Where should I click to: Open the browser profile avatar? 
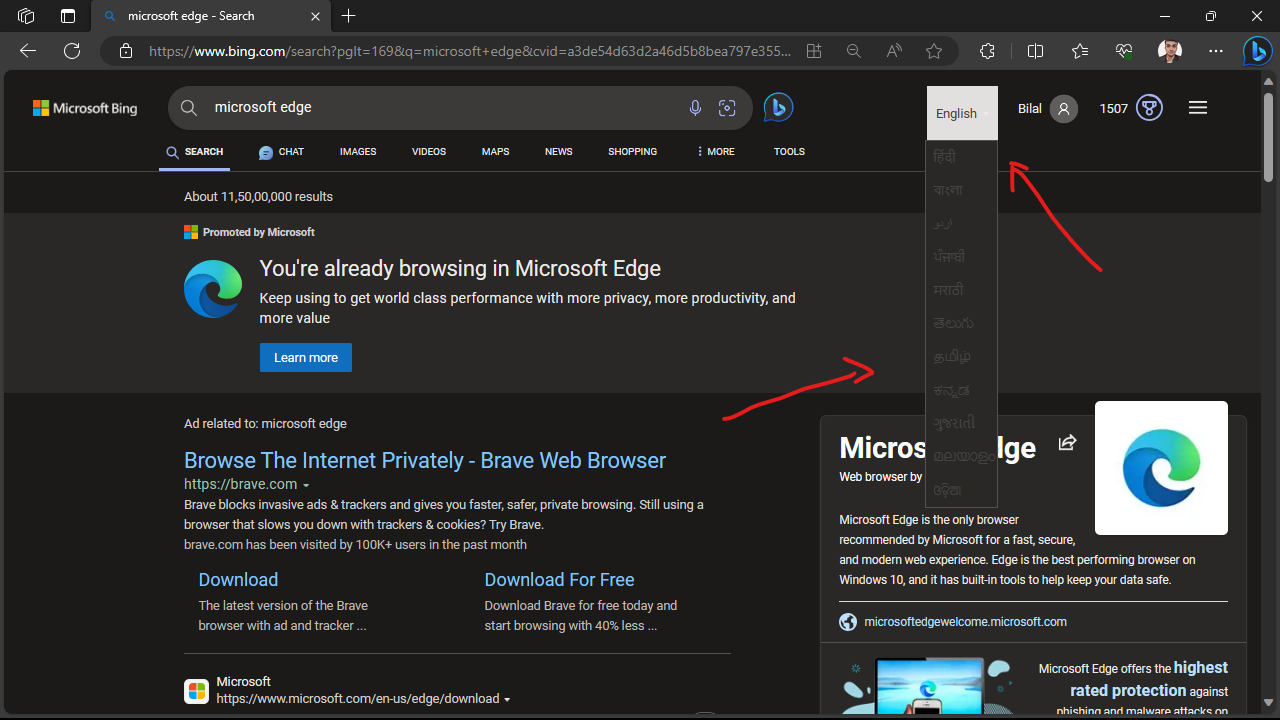tap(1169, 51)
